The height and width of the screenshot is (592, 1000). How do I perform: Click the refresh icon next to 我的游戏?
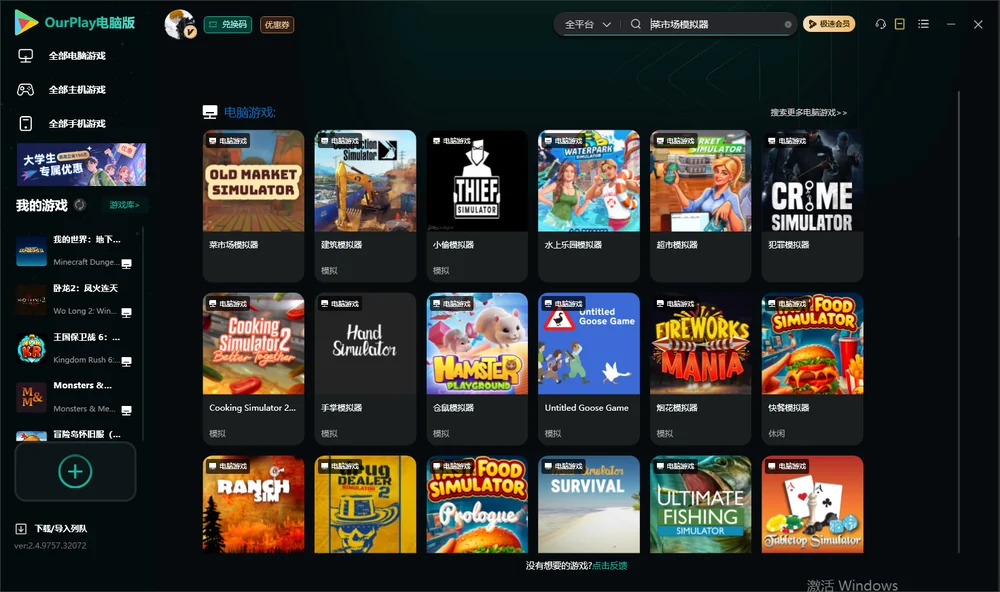coord(80,205)
